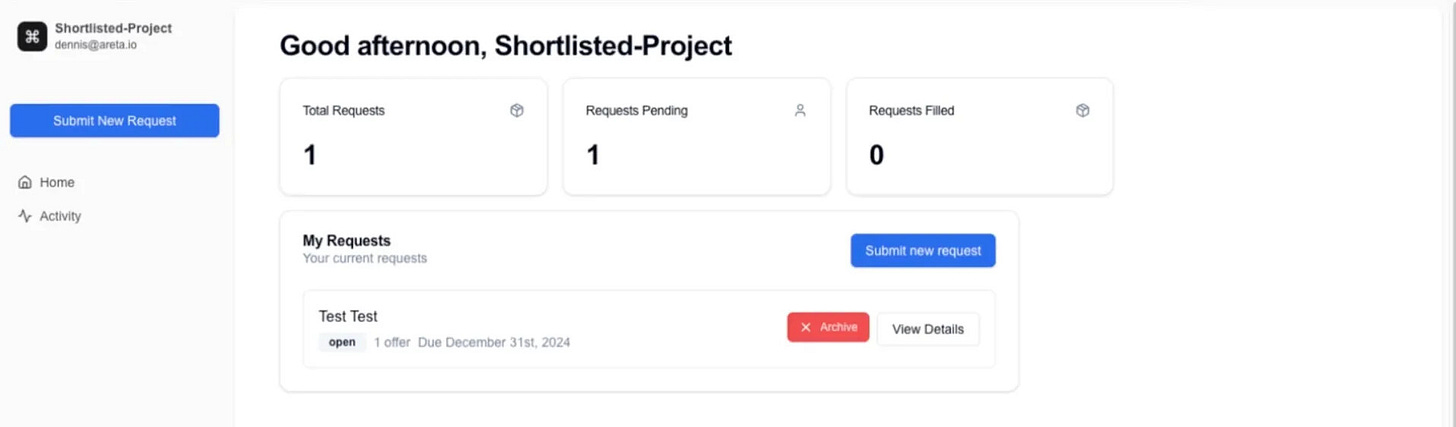Screen dimensions: 1456x427
Task: Click the box icon on Requests Filled card
Action: click(1083, 111)
